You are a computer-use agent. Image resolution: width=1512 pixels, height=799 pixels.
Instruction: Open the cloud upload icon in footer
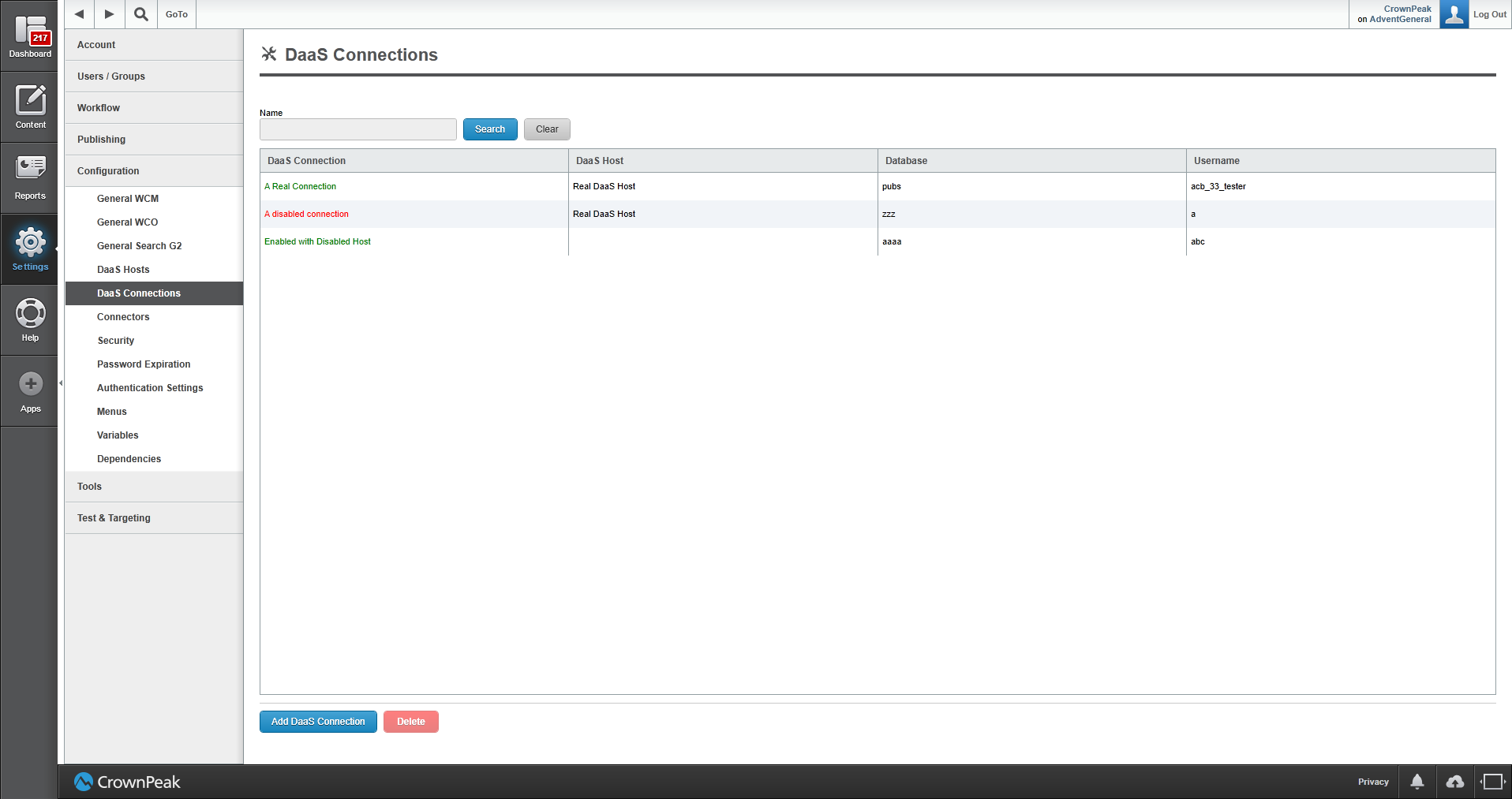(x=1455, y=782)
